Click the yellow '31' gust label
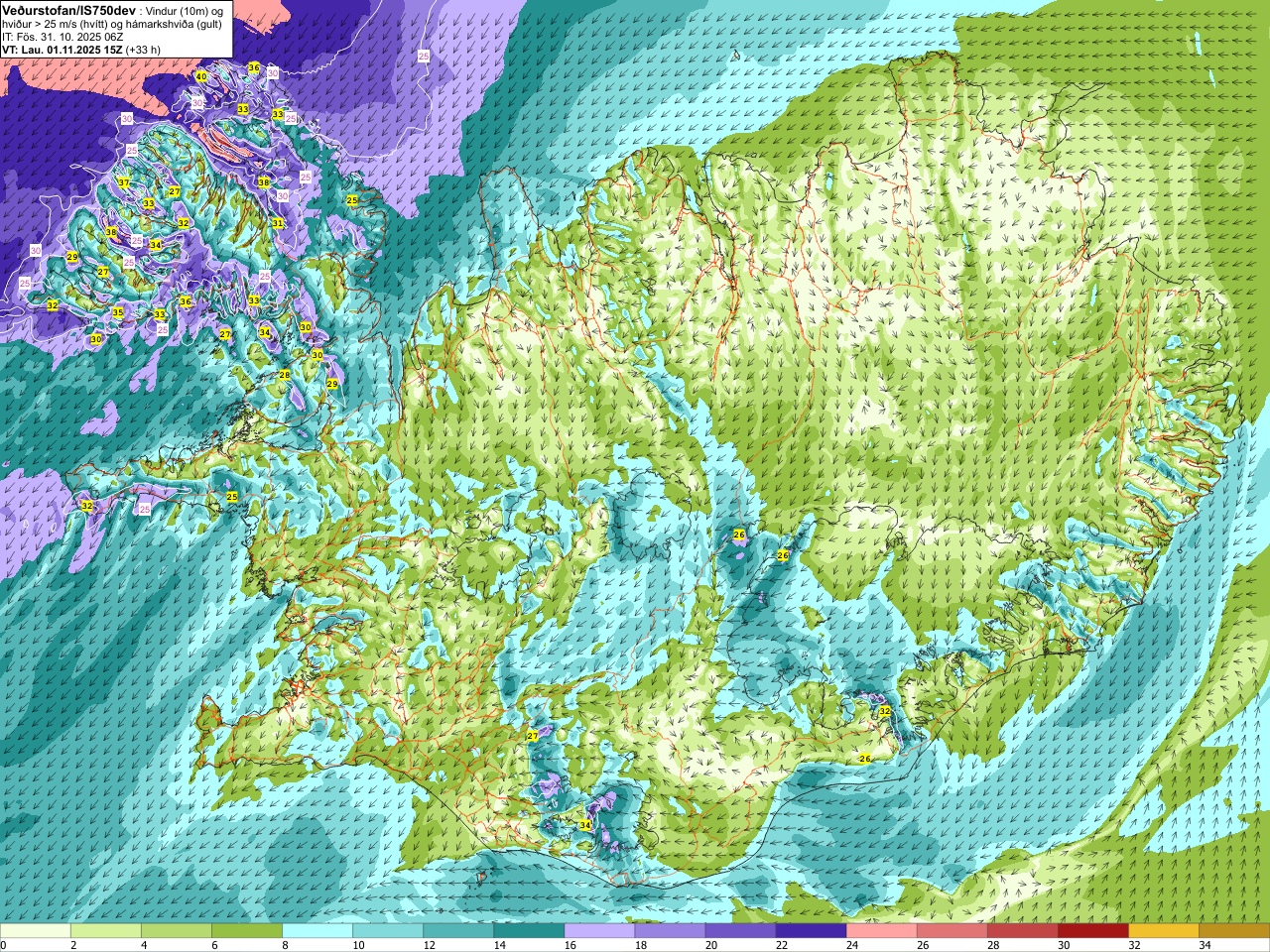The image size is (1270, 952). click(x=279, y=223)
